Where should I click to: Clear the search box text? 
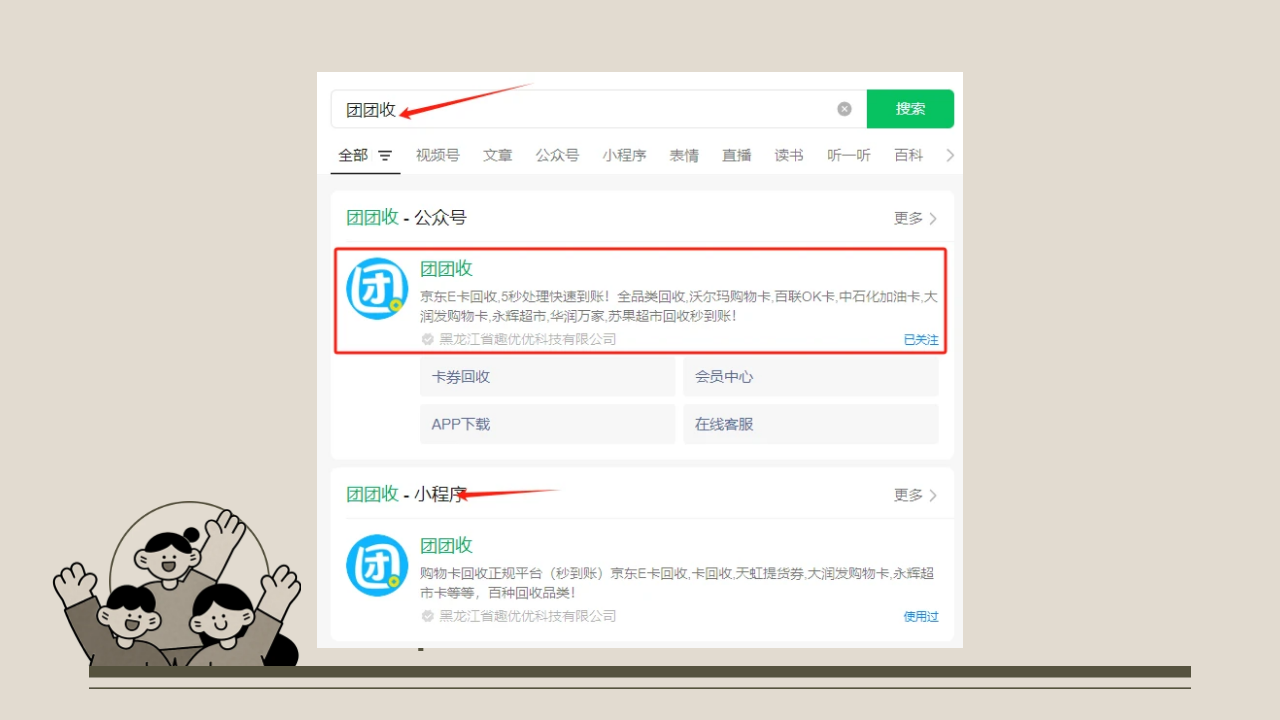pyautogui.click(x=844, y=109)
